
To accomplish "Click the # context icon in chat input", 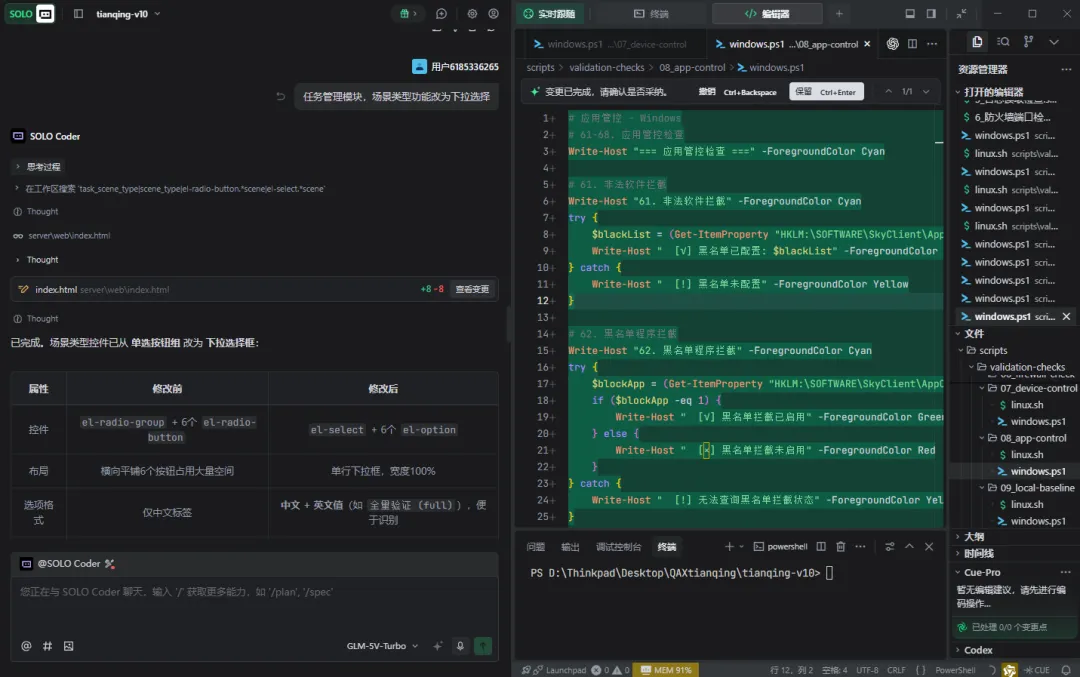I will [48, 646].
